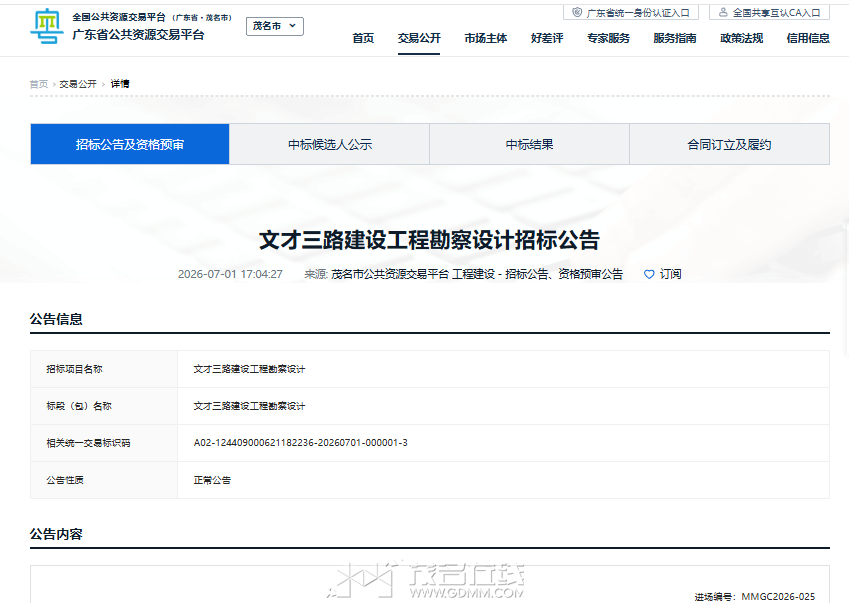Click the 首页 breadcrumb link

click(39, 84)
